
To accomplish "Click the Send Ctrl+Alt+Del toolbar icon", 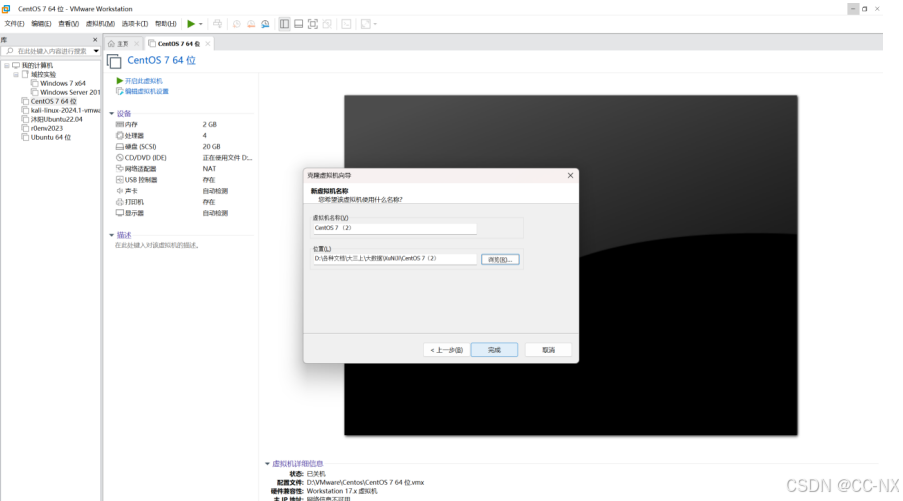I will tap(217, 24).
